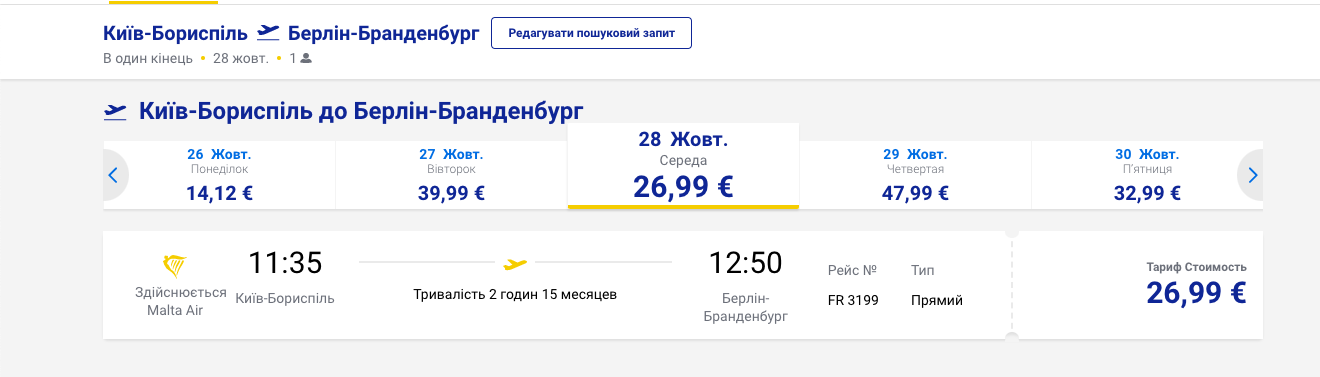Click the Київ-Бориспіль header route text

click(x=175, y=33)
